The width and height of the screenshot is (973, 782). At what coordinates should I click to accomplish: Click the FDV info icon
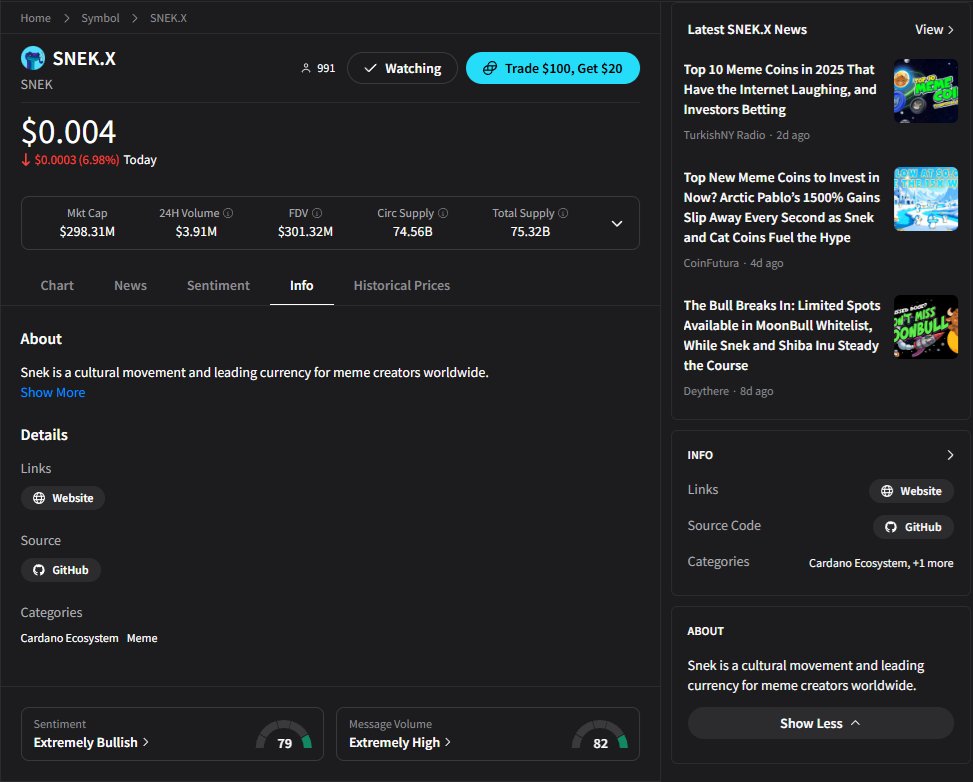pyautogui.click(x=317, y=213)
